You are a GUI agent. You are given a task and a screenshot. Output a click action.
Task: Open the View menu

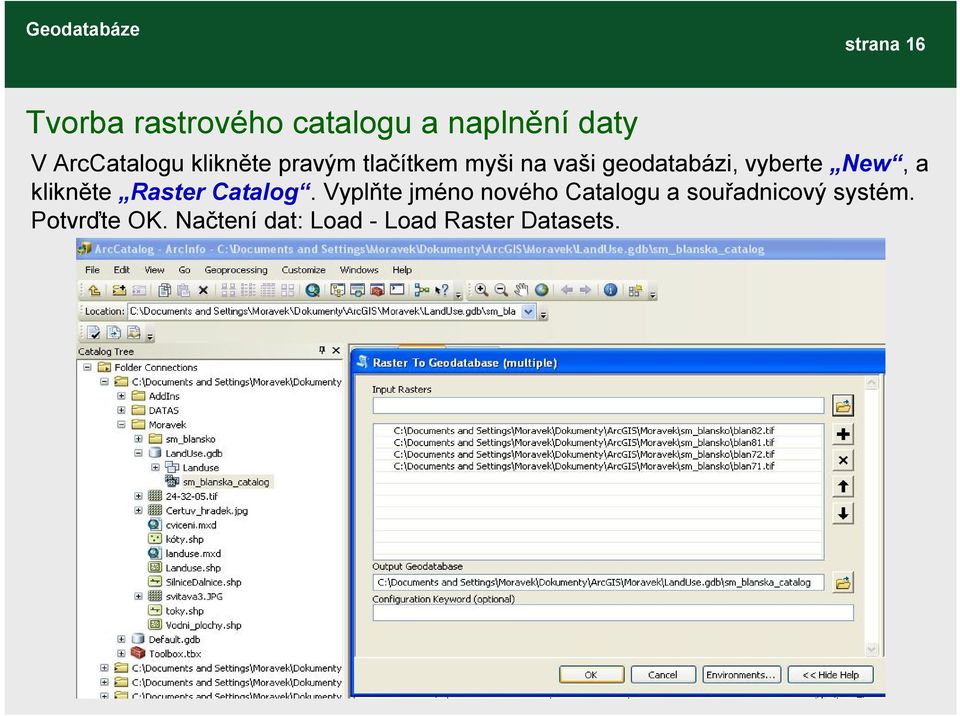click(x=154, y=269)
